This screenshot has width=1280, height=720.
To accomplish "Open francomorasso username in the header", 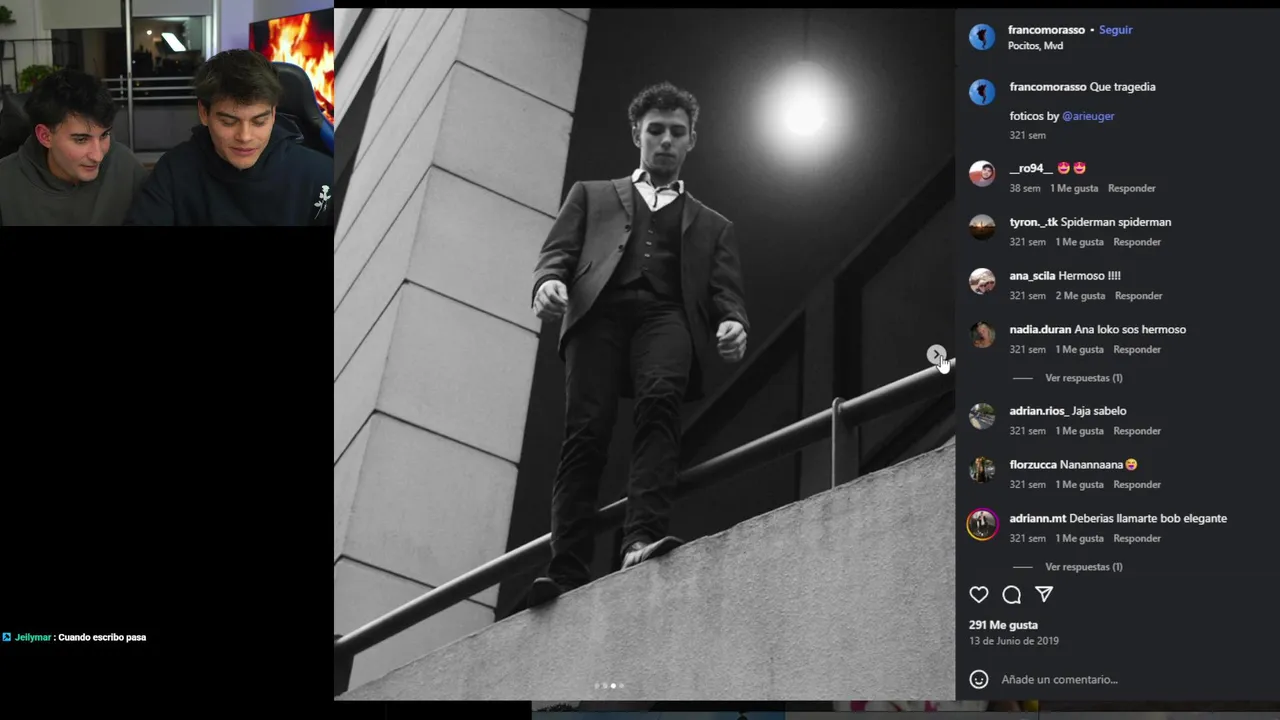I will point(1046,30).
